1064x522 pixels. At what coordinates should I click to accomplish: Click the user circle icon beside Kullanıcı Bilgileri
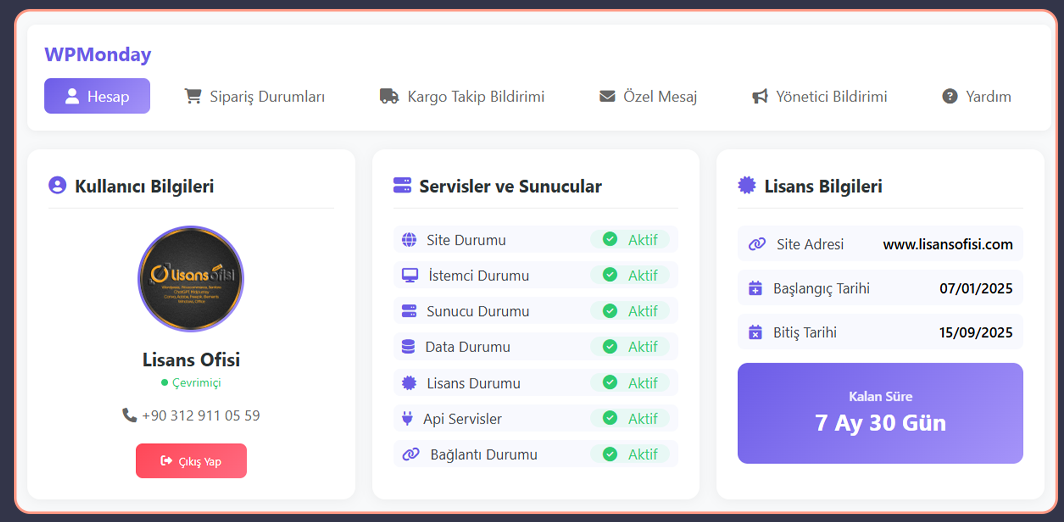(57, 185)
